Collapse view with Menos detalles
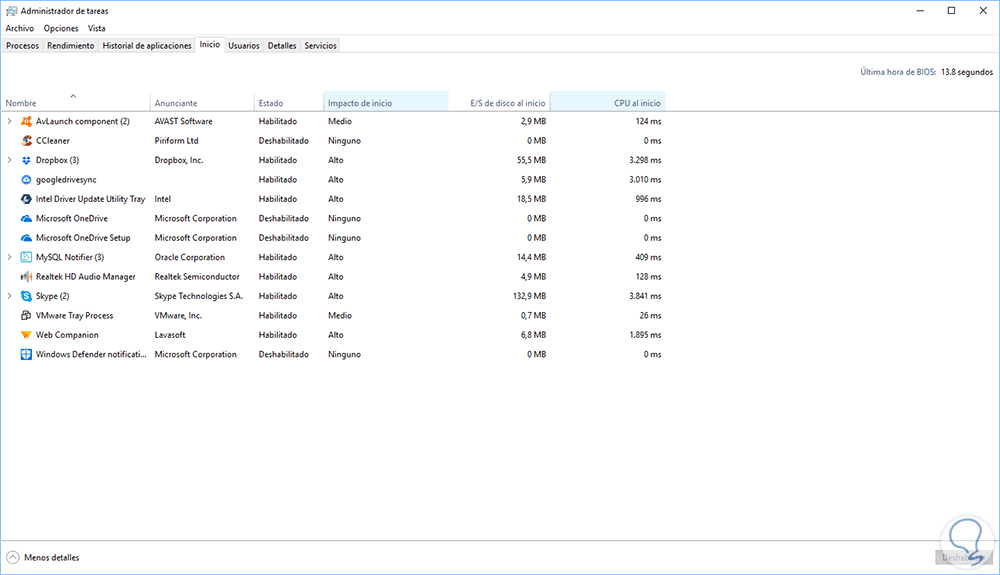Viewport: 1000px width, 575px height. click(43, 558)
